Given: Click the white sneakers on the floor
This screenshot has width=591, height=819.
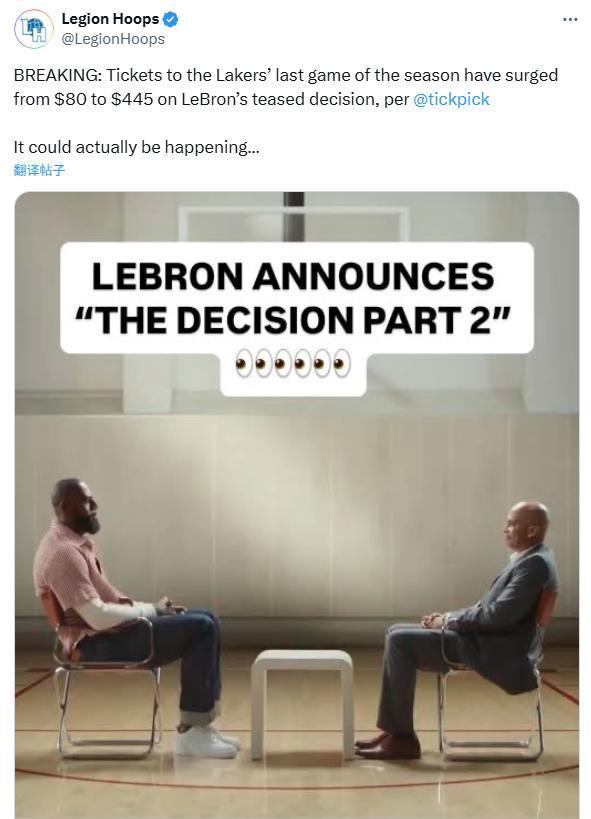Looking at the screenshot, I should click(207, 742).
